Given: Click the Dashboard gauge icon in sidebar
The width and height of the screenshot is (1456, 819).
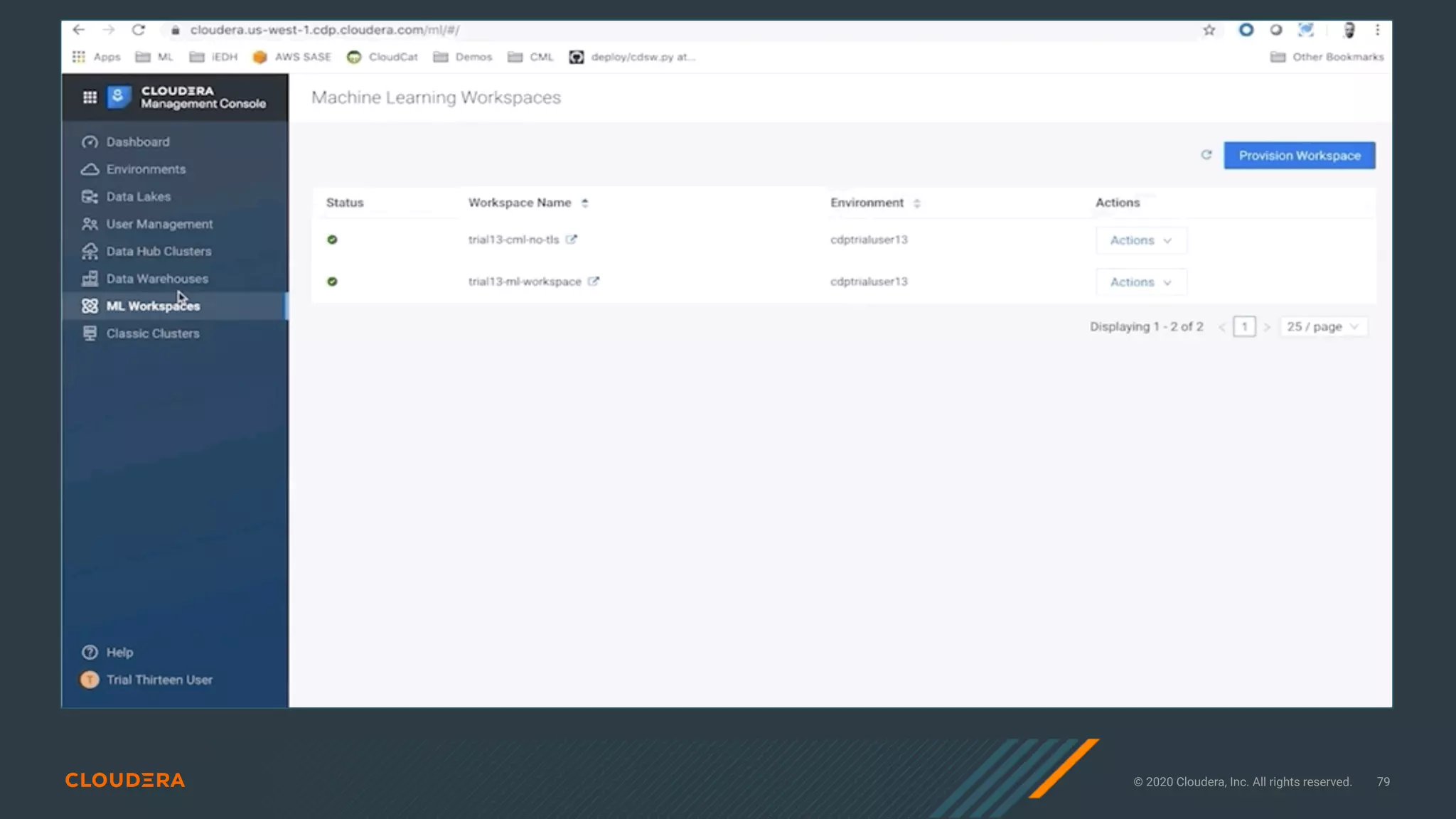Looking at the screenshot, I should (90, 142).
